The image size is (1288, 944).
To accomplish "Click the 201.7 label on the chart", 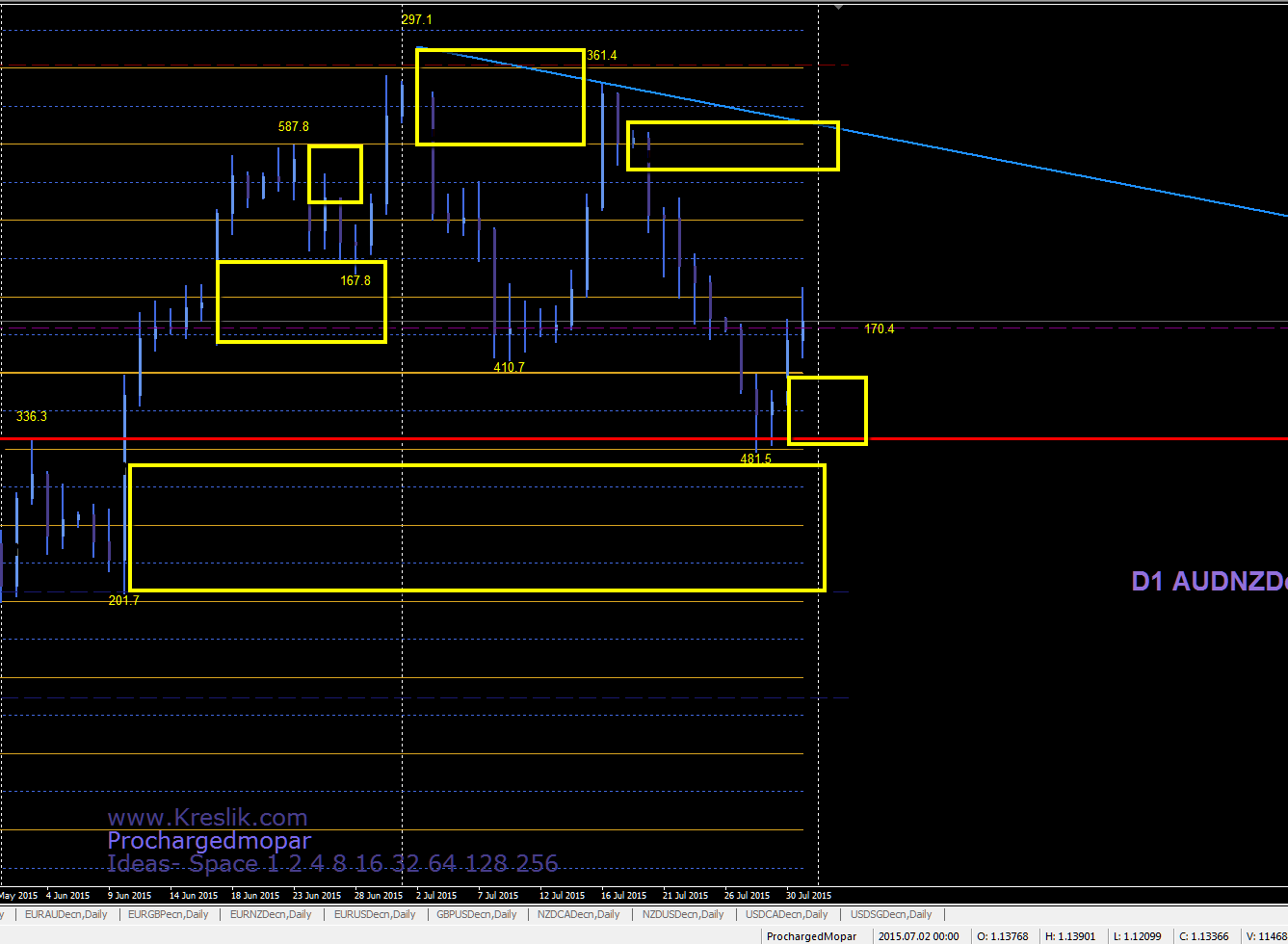I will [124, 600].
